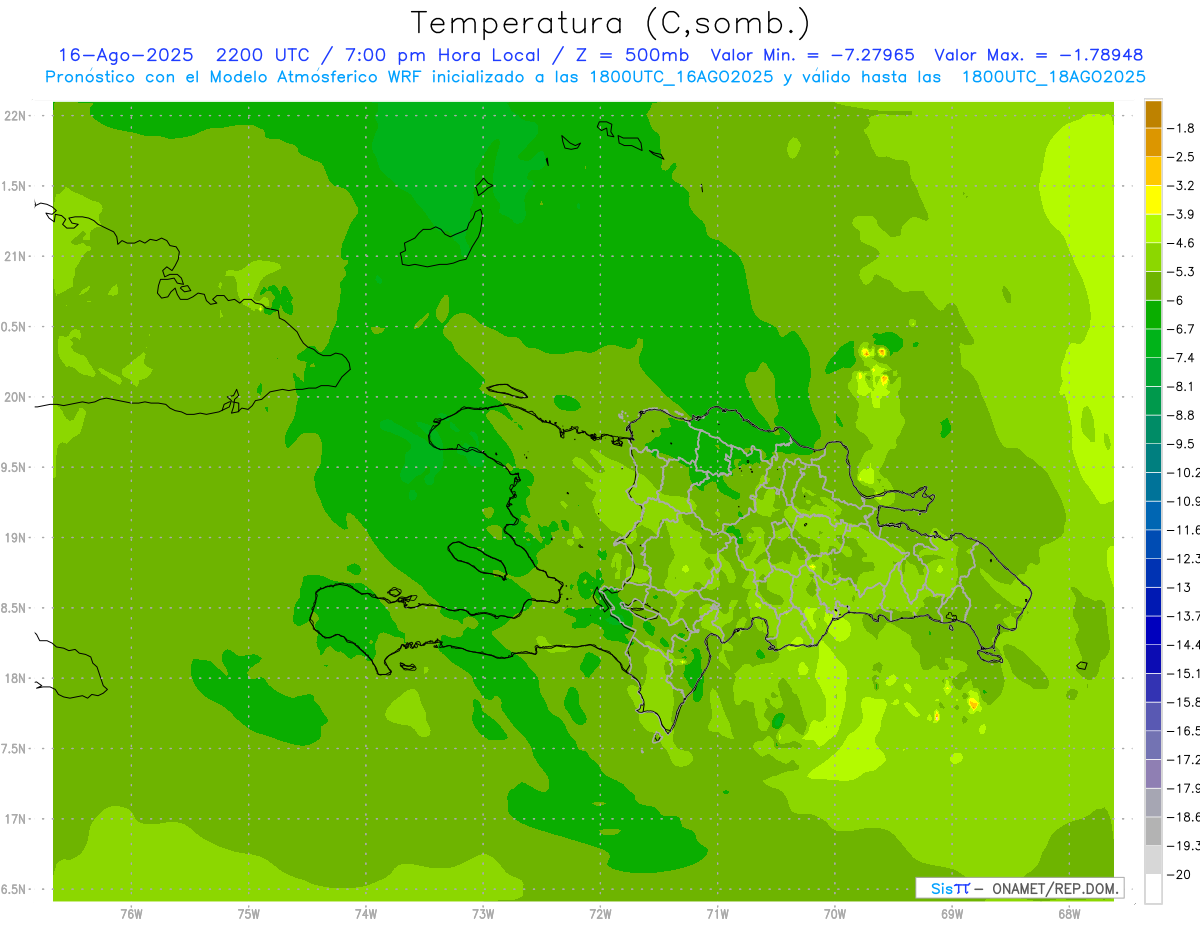Click the '70W' longitude axis label

(x=835, y=913)
